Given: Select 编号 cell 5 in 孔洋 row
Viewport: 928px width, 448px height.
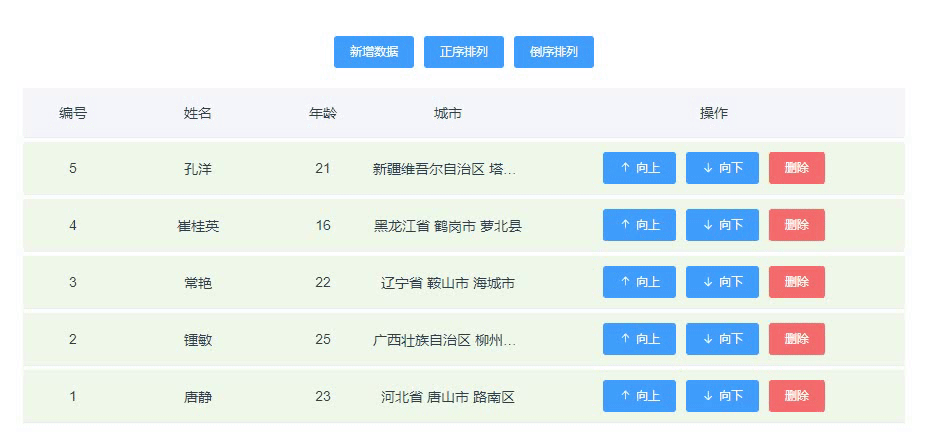Looking at the screenshot, I should (73, 169).
